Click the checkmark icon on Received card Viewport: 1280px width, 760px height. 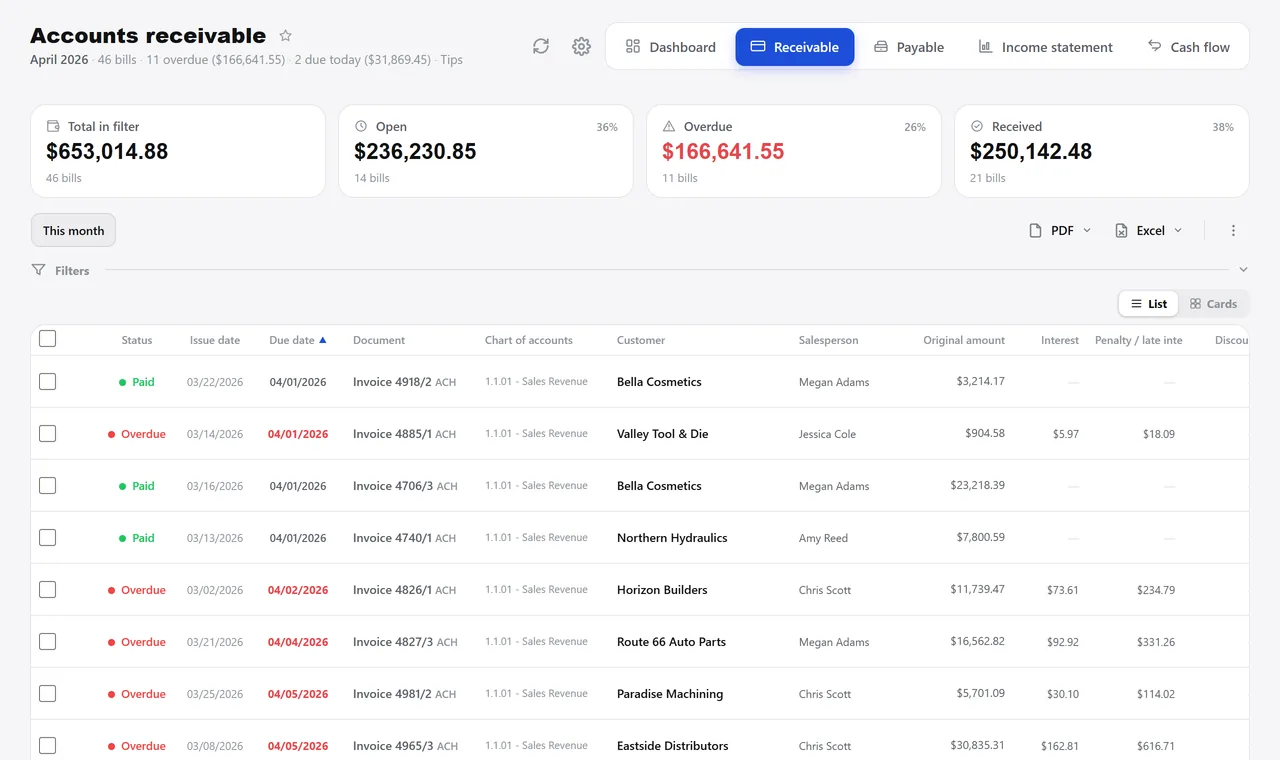pos(977,126)
